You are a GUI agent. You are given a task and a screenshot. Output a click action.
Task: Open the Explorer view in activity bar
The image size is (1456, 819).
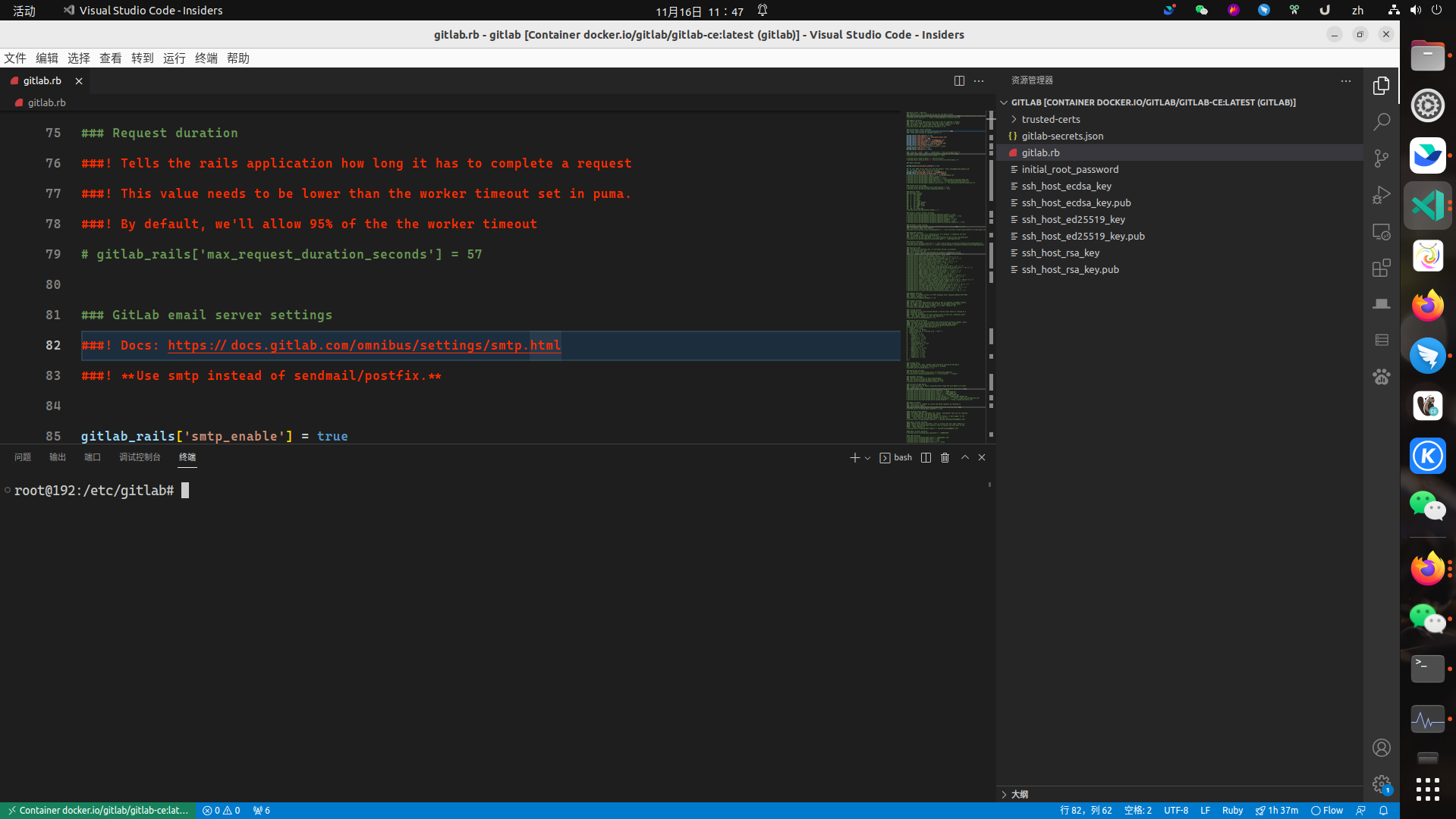click(x=1381, y=86)
